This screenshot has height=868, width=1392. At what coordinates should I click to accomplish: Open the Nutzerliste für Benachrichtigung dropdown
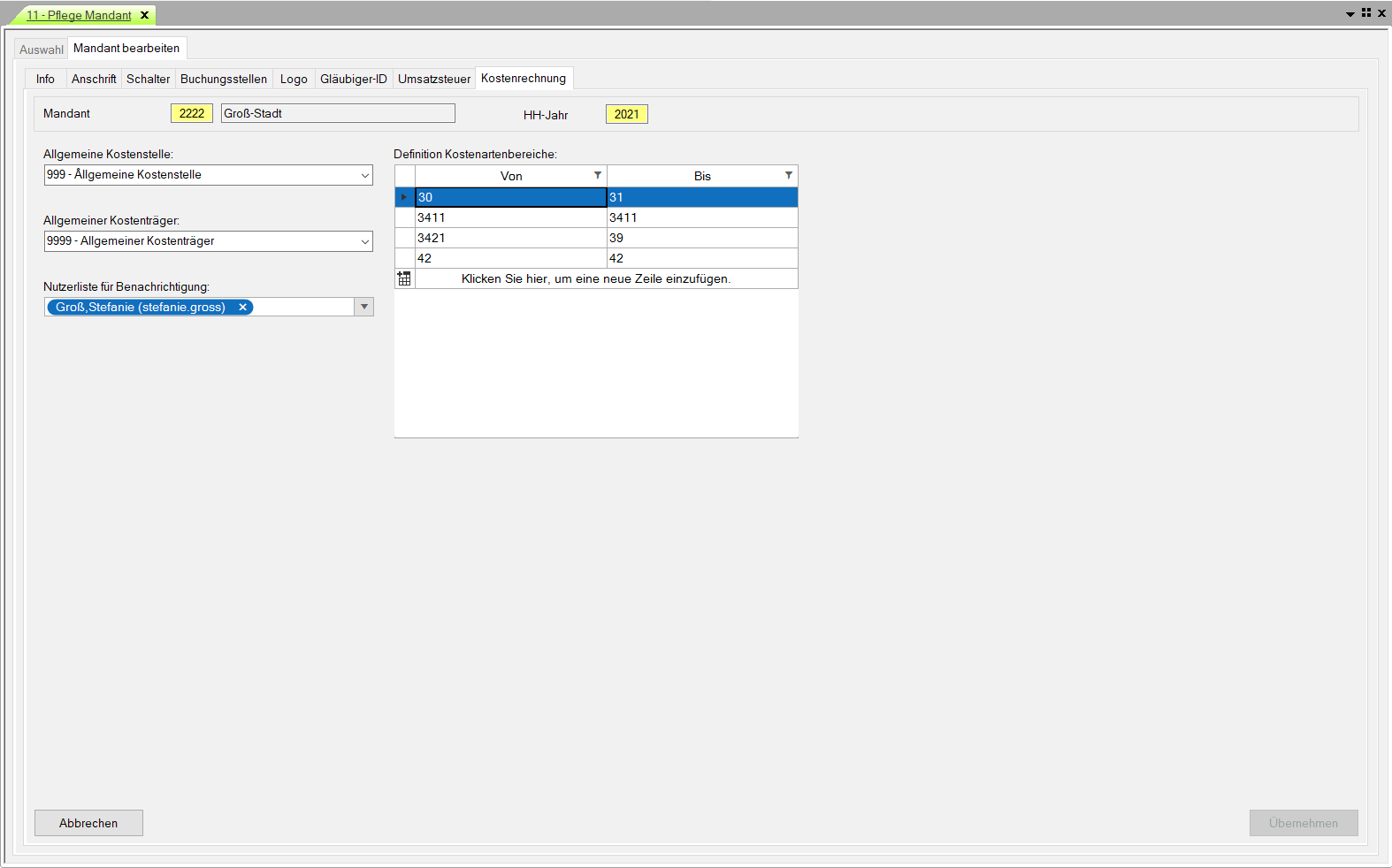(x=364, y=307)
